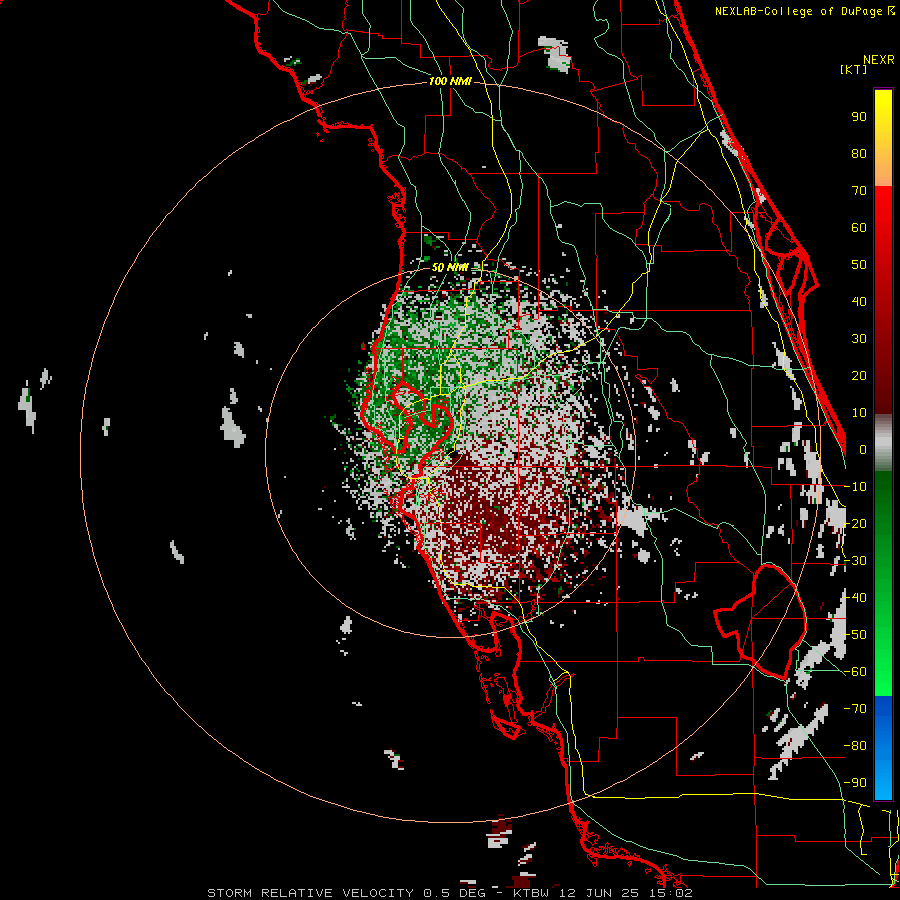
Task: Select the -50 value on velocity scale
Action: (855, 635)
